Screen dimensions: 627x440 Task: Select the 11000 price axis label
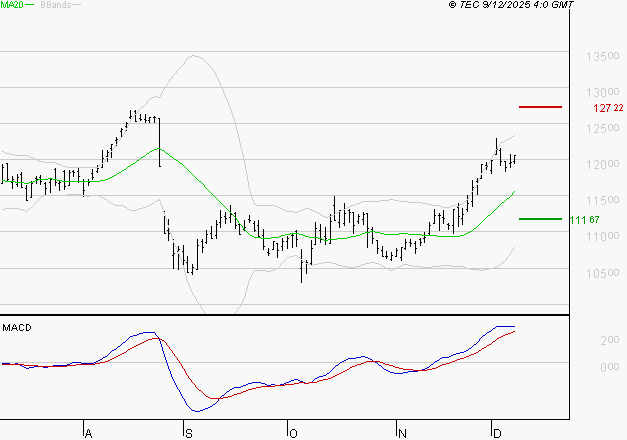coord(603,236)
